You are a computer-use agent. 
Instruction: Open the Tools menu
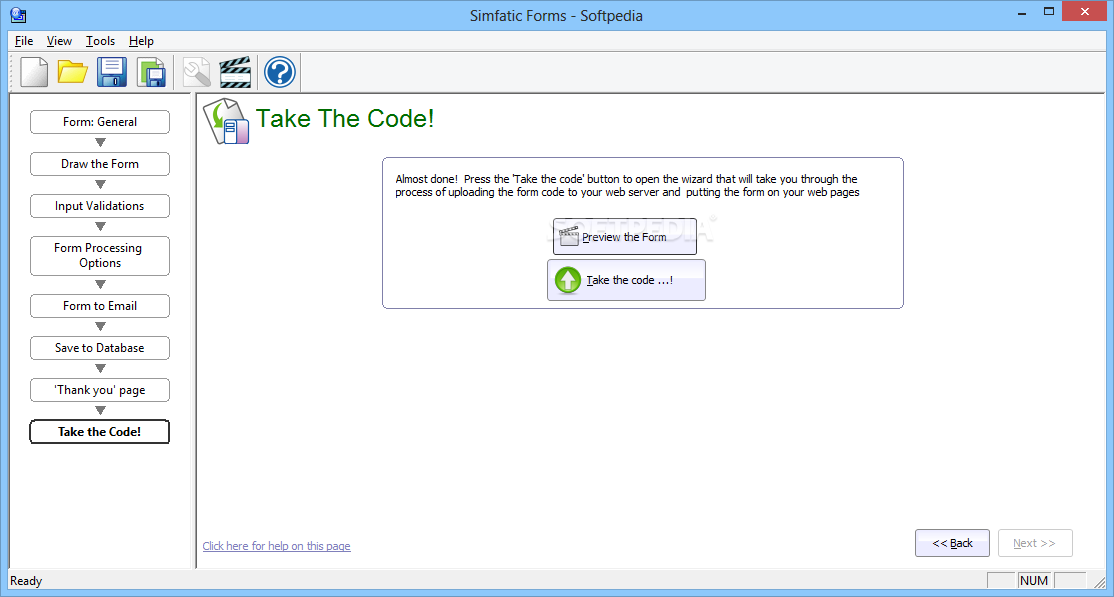100,41
